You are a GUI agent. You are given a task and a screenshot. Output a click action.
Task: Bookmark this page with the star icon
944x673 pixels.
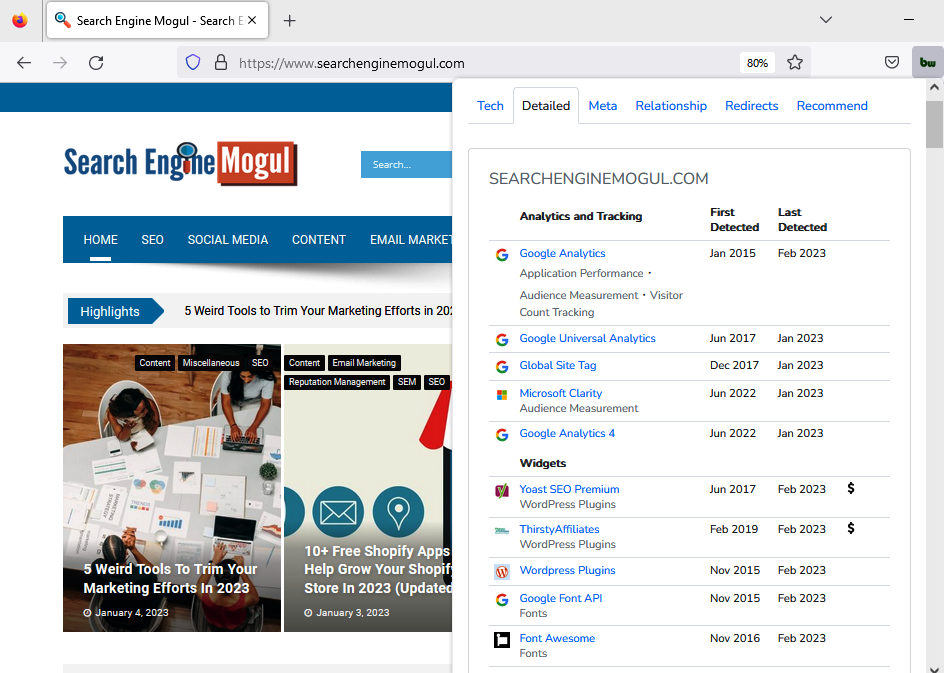click(795, 63)
